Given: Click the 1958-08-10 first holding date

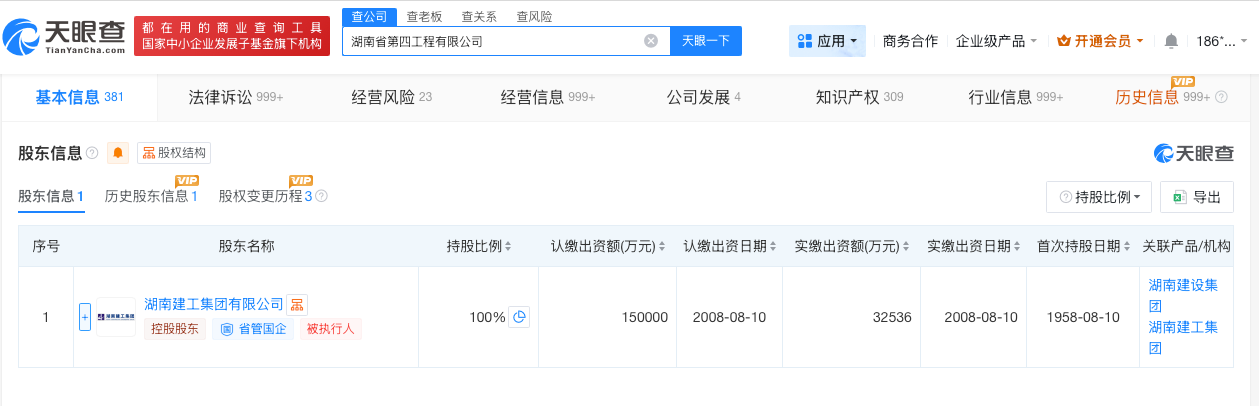Looking at the screenshot, I should [x=1084, y=317].
